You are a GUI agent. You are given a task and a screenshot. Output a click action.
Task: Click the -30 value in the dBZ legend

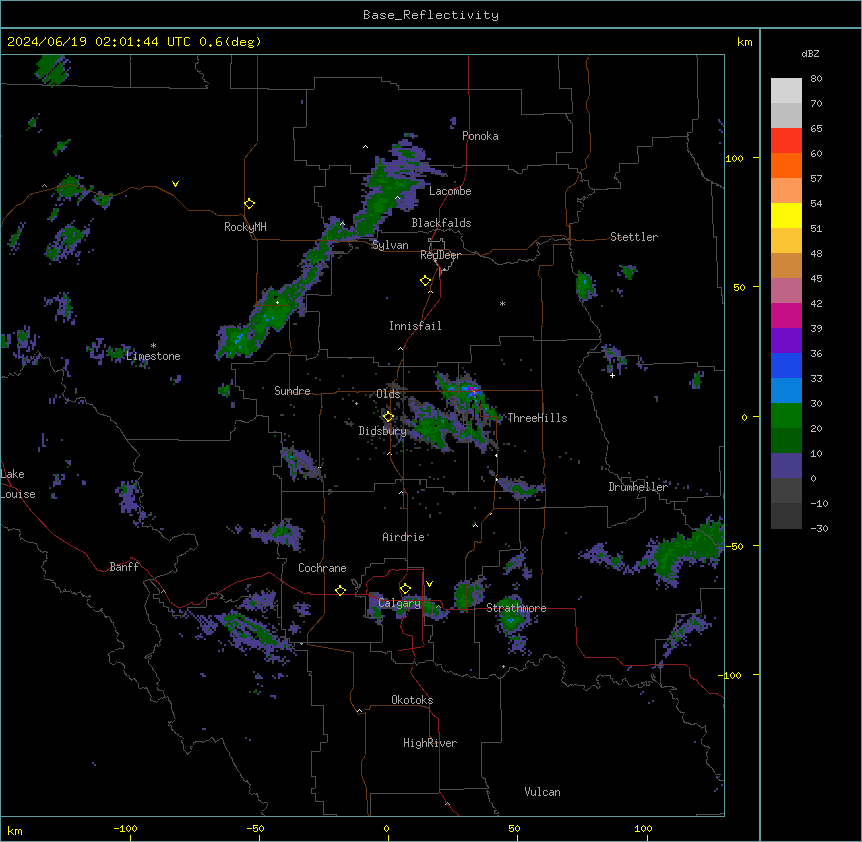(x=819, y=529)
